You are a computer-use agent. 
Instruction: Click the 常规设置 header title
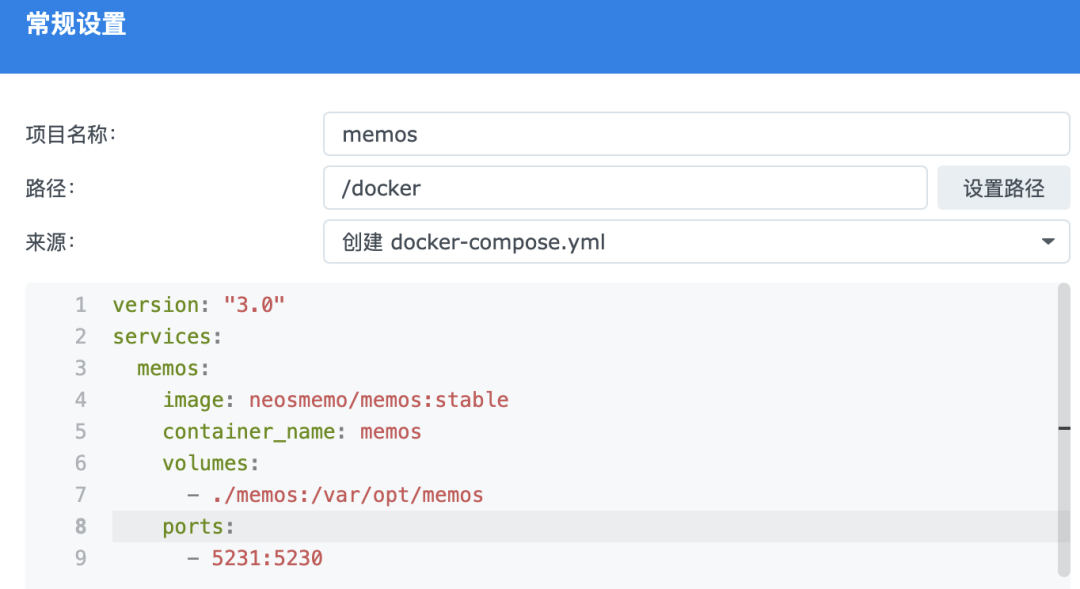(x=76, y=25)
